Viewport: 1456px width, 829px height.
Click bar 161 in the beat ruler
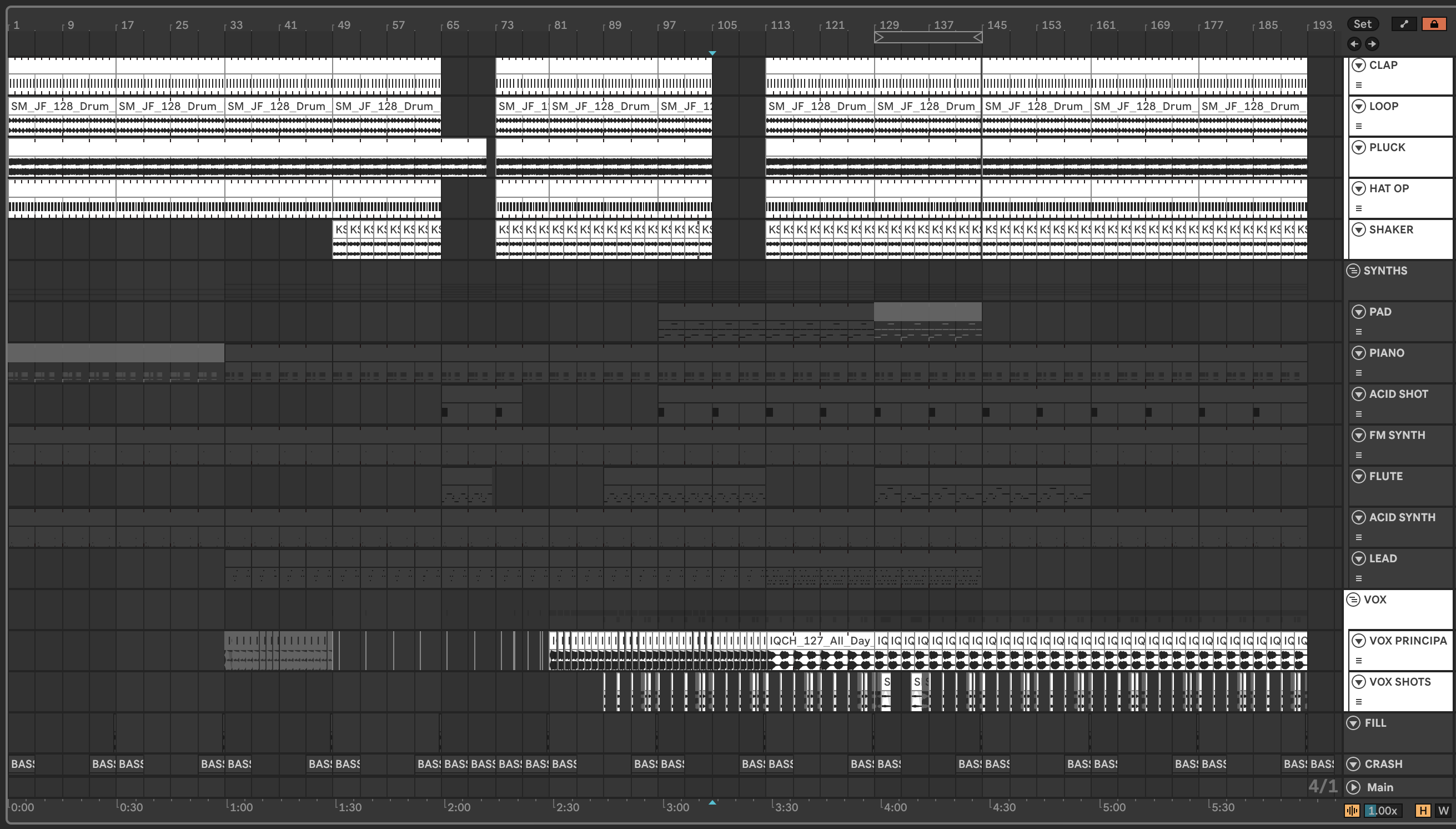pos(1106,25)
